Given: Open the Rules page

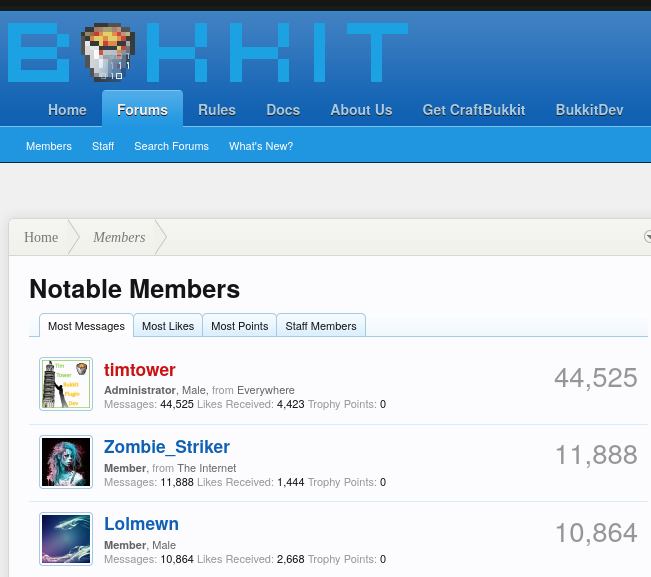Looking at the screenshot, I should [x=217, y=110].
